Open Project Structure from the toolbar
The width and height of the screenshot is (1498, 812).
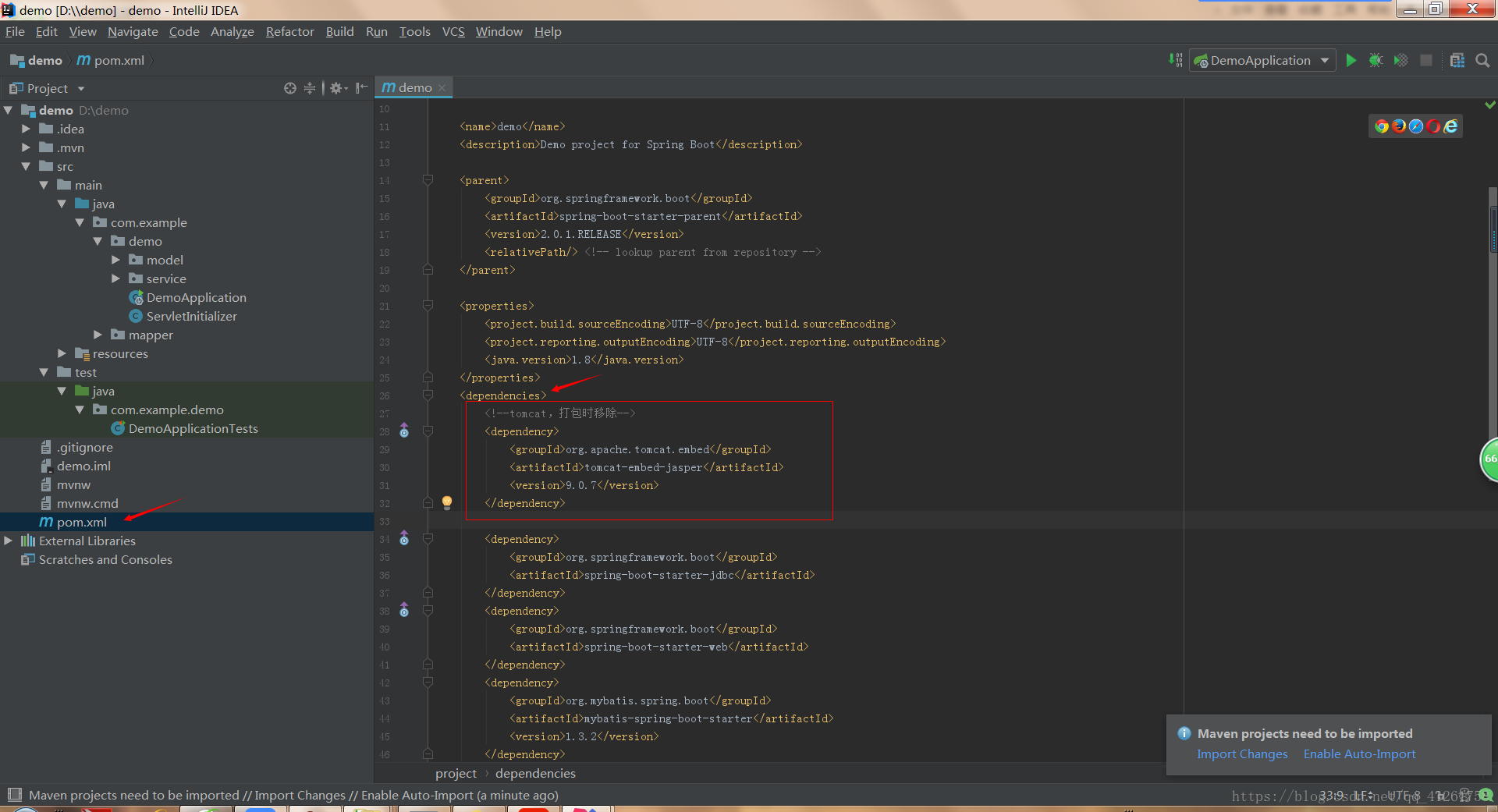[1457, 60]
